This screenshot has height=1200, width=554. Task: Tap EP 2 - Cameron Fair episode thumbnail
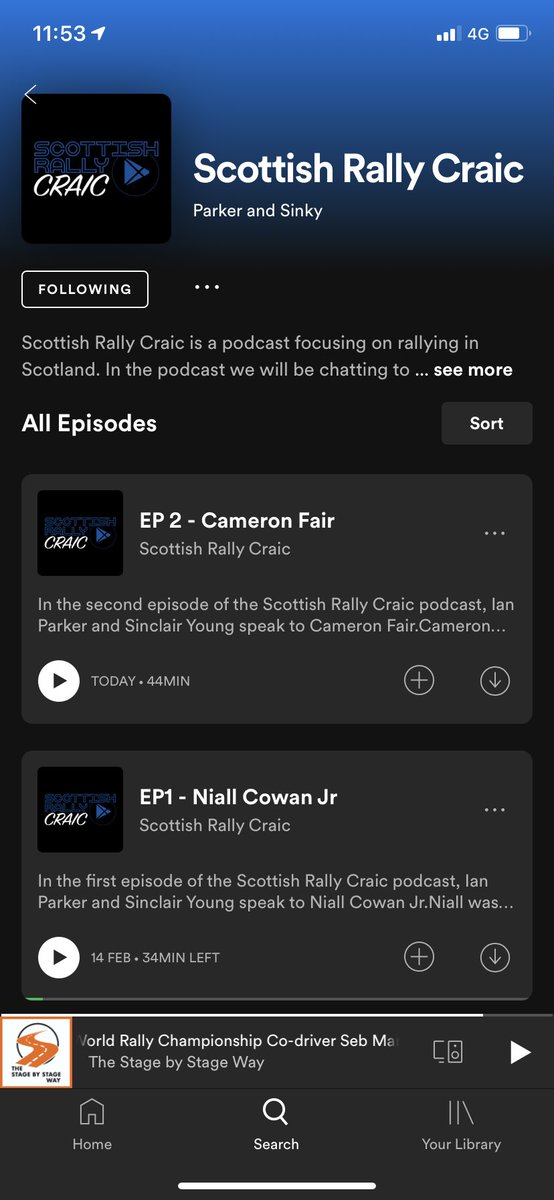(80, 533)
